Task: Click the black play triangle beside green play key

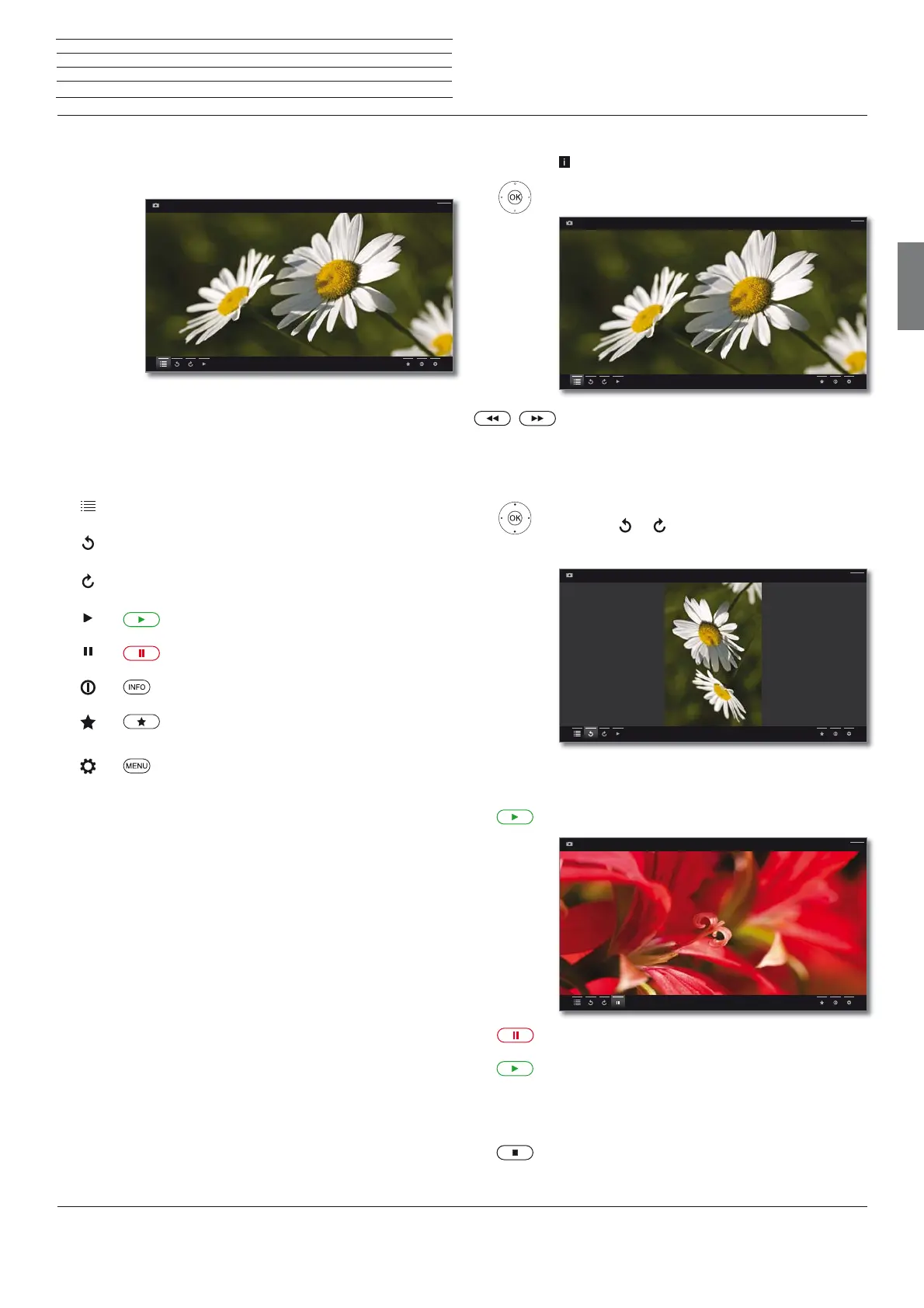Action: coord(88,618)
